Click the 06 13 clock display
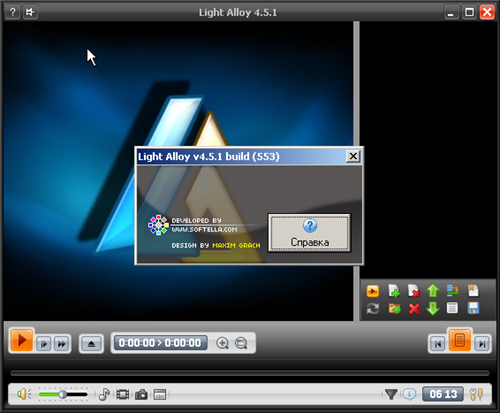 443,394
